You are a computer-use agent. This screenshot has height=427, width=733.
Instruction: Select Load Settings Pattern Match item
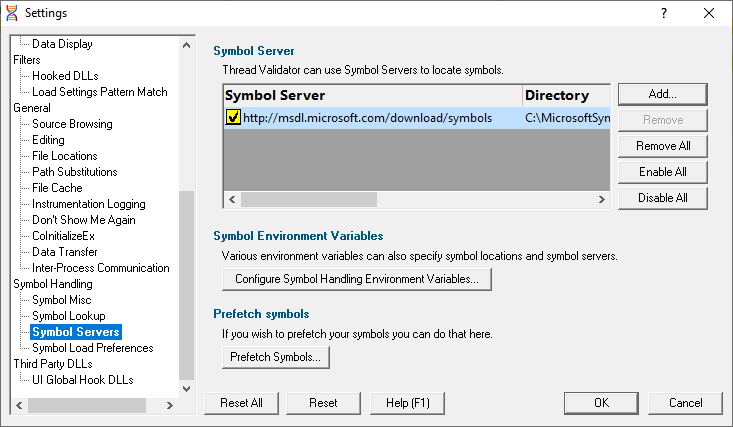[x=100, y=92]
